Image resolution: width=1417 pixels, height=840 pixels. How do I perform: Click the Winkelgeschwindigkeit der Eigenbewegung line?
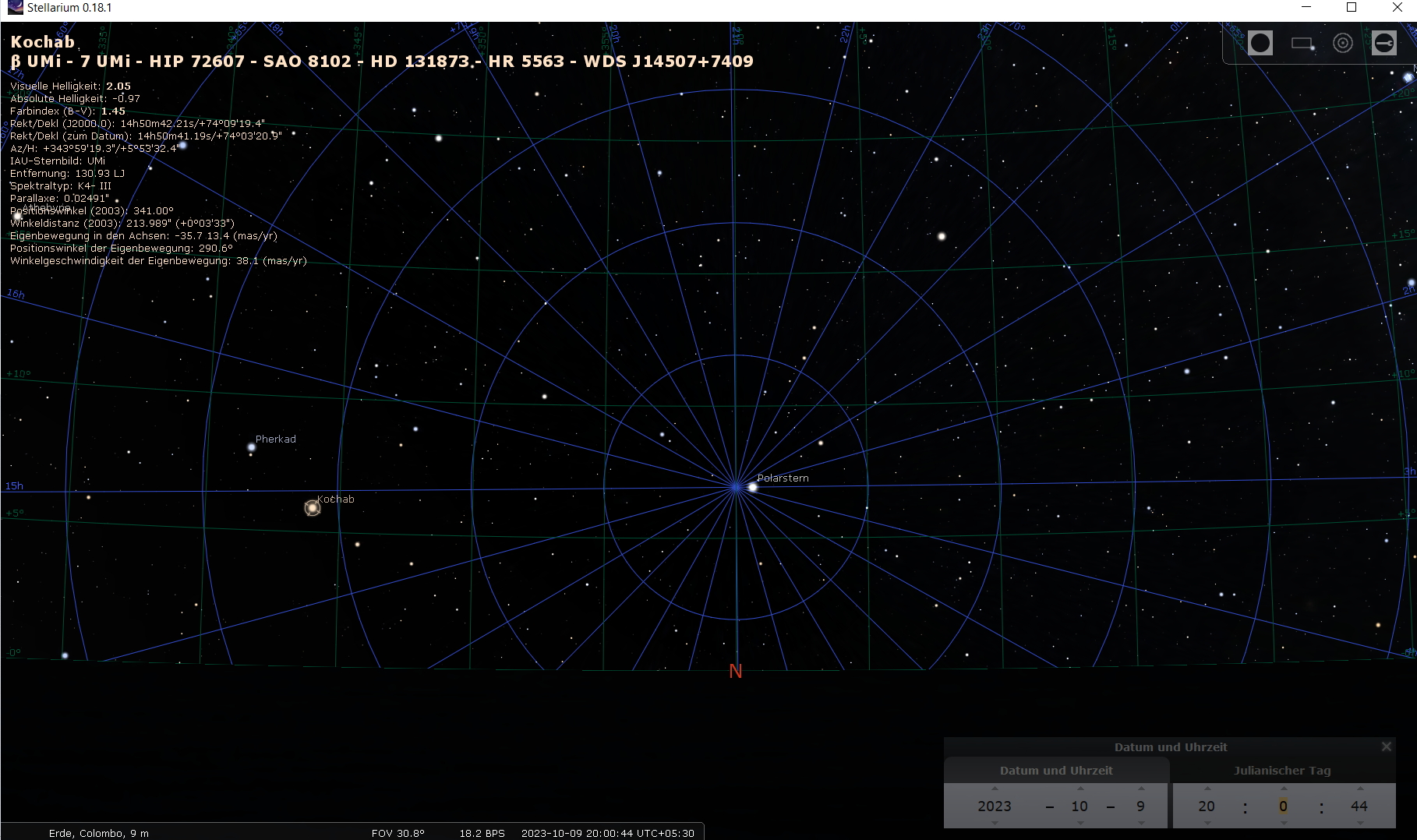click(159, 260)
